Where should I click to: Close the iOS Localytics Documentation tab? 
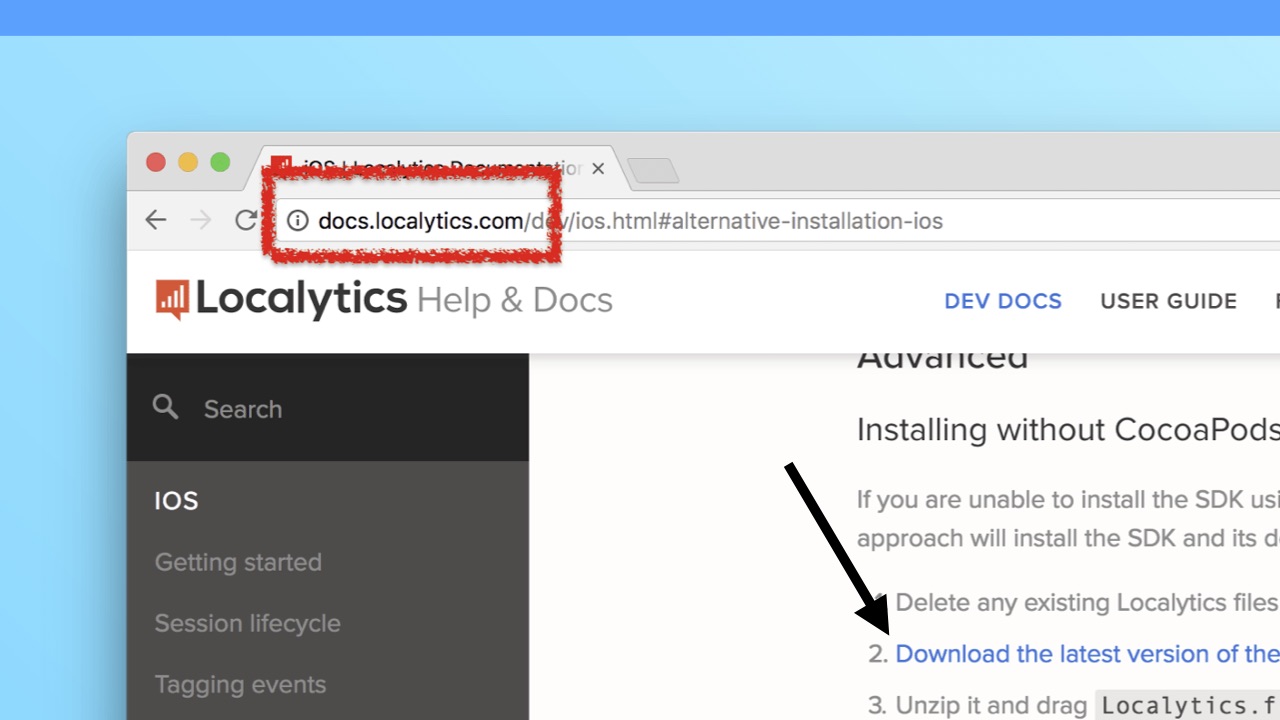click(x=598, y=169)
